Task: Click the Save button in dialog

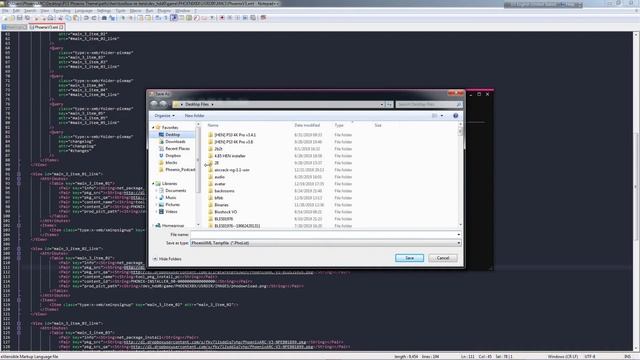Action: (x=409, y=258)
